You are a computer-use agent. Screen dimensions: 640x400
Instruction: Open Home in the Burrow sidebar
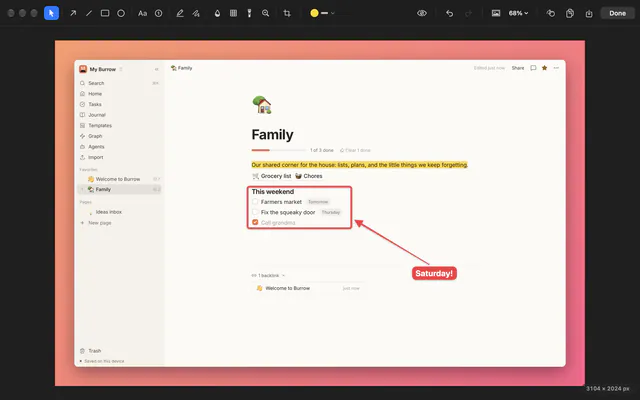click(x=120, y=93)
